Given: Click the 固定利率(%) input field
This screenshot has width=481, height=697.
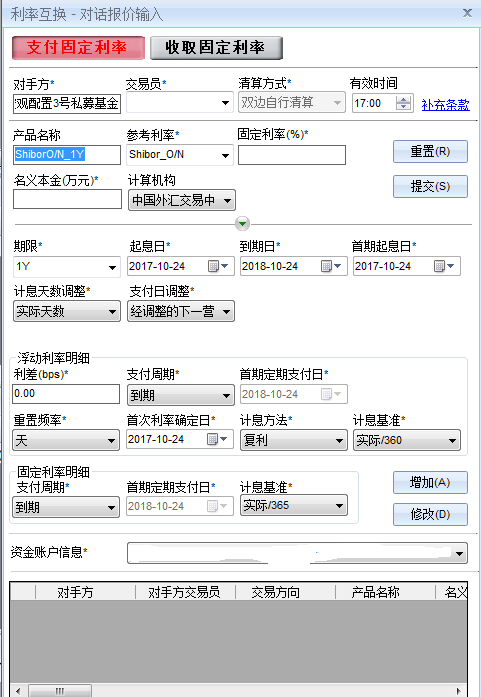Looking at the screenshot, I should click(x=292, y=155).
